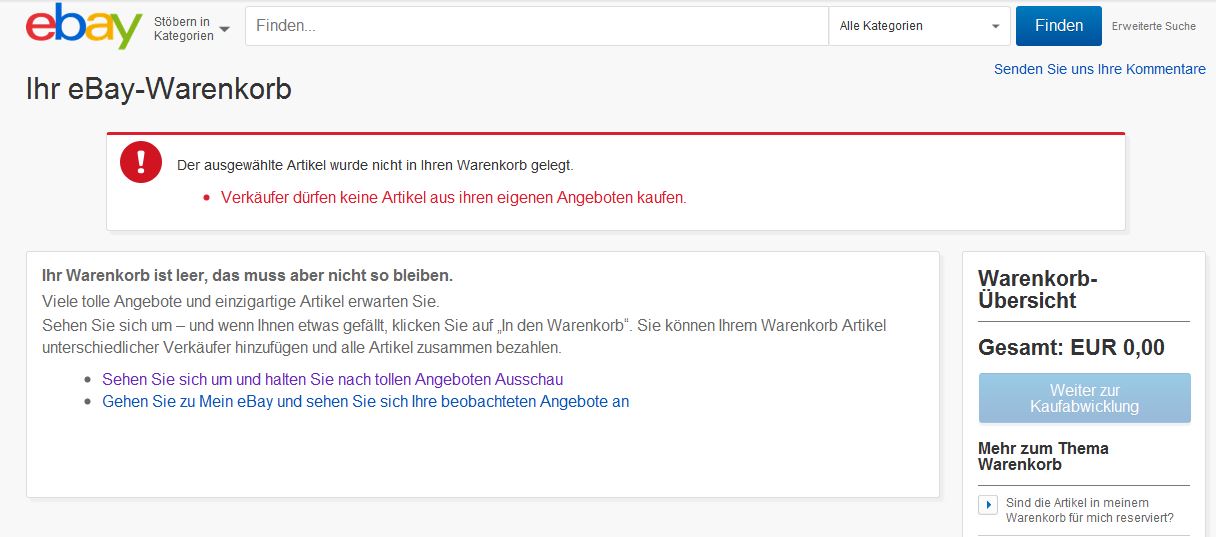Select the Ihr eBay-Warenkorb heading
Image resolution: width=1216 pixels, height=537 pixels.
click(x=159, y=89)
